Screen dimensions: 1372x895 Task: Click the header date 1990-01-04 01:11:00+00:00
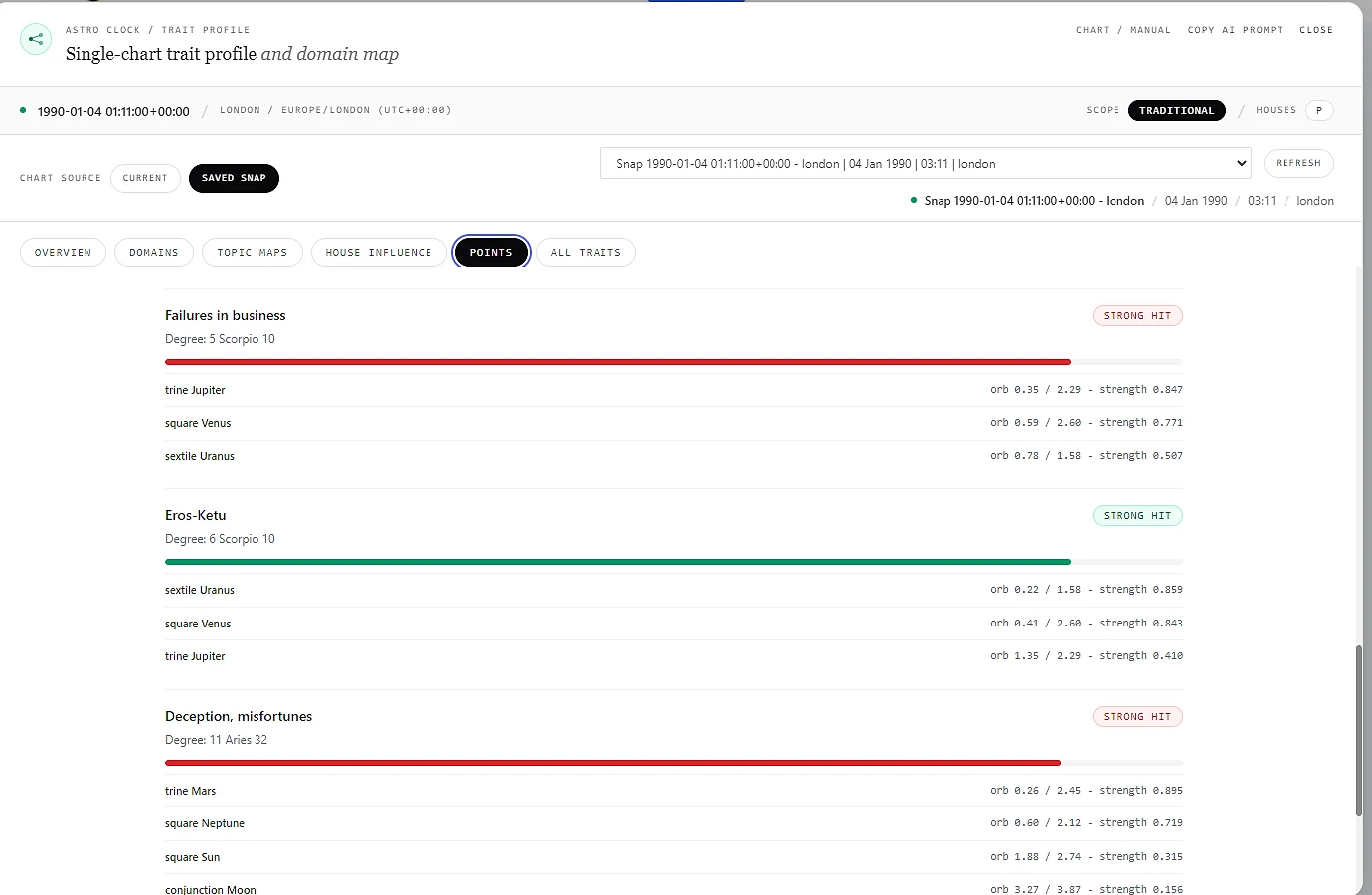coord(113,111)
